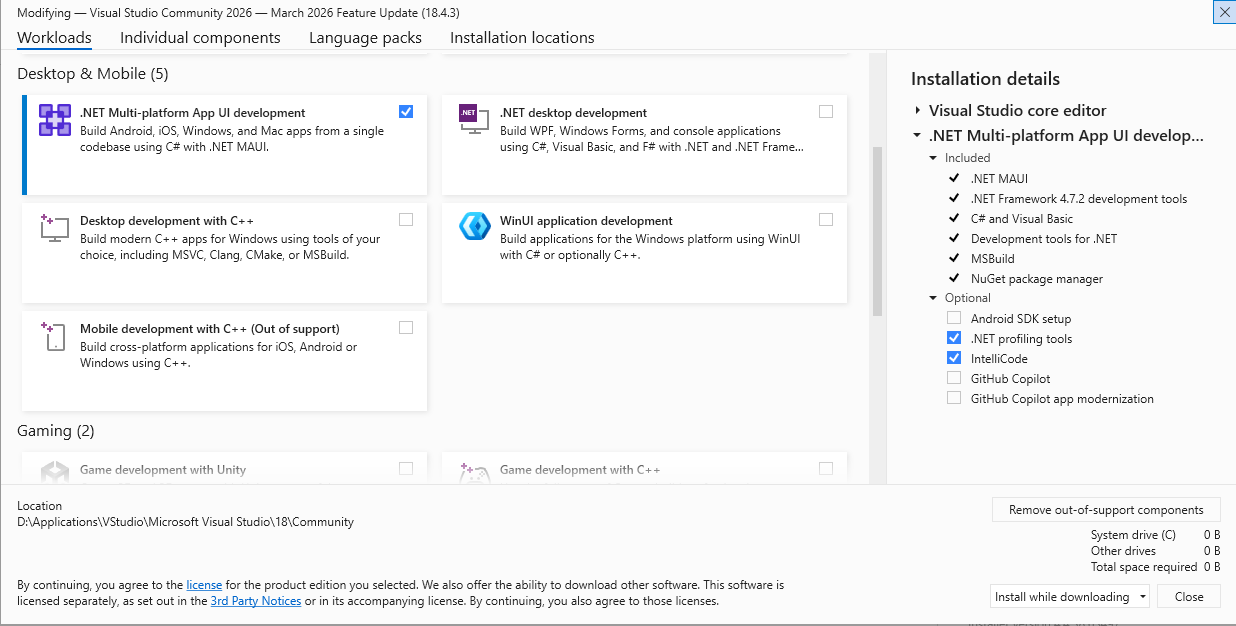Switch to the Individual components tab

pyautogui.click(x=200, y=38)
